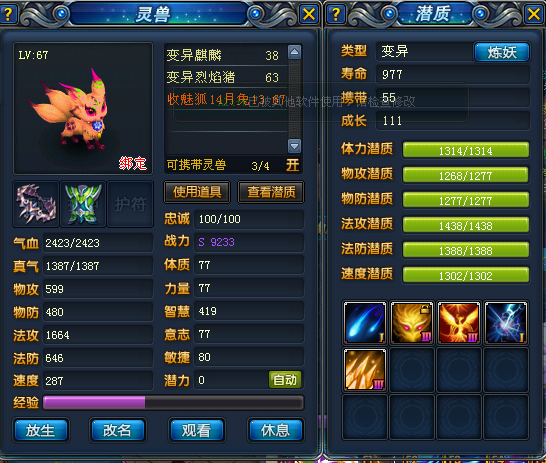Toggle the 自动 potential allocation button
The width and height of the screenshot is (546, 463).
[x=285, y=380]
